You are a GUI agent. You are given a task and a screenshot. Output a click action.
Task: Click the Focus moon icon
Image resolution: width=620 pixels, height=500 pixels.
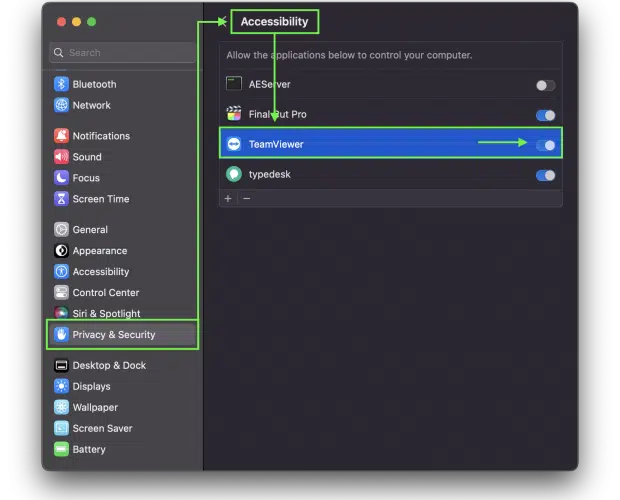coord(61,177)
